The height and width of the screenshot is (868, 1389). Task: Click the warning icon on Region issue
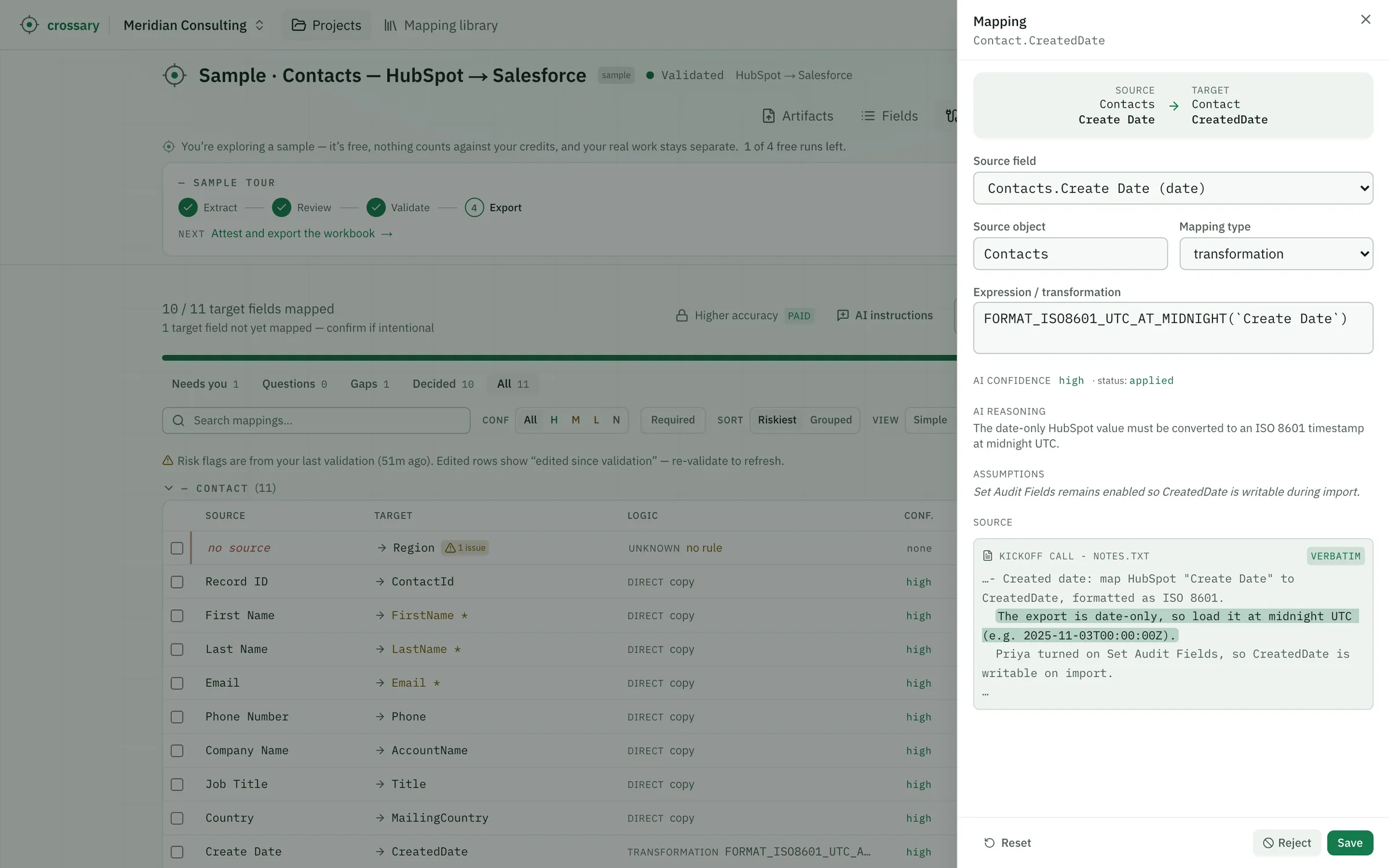pyautogui.click(x=450, y=547)
